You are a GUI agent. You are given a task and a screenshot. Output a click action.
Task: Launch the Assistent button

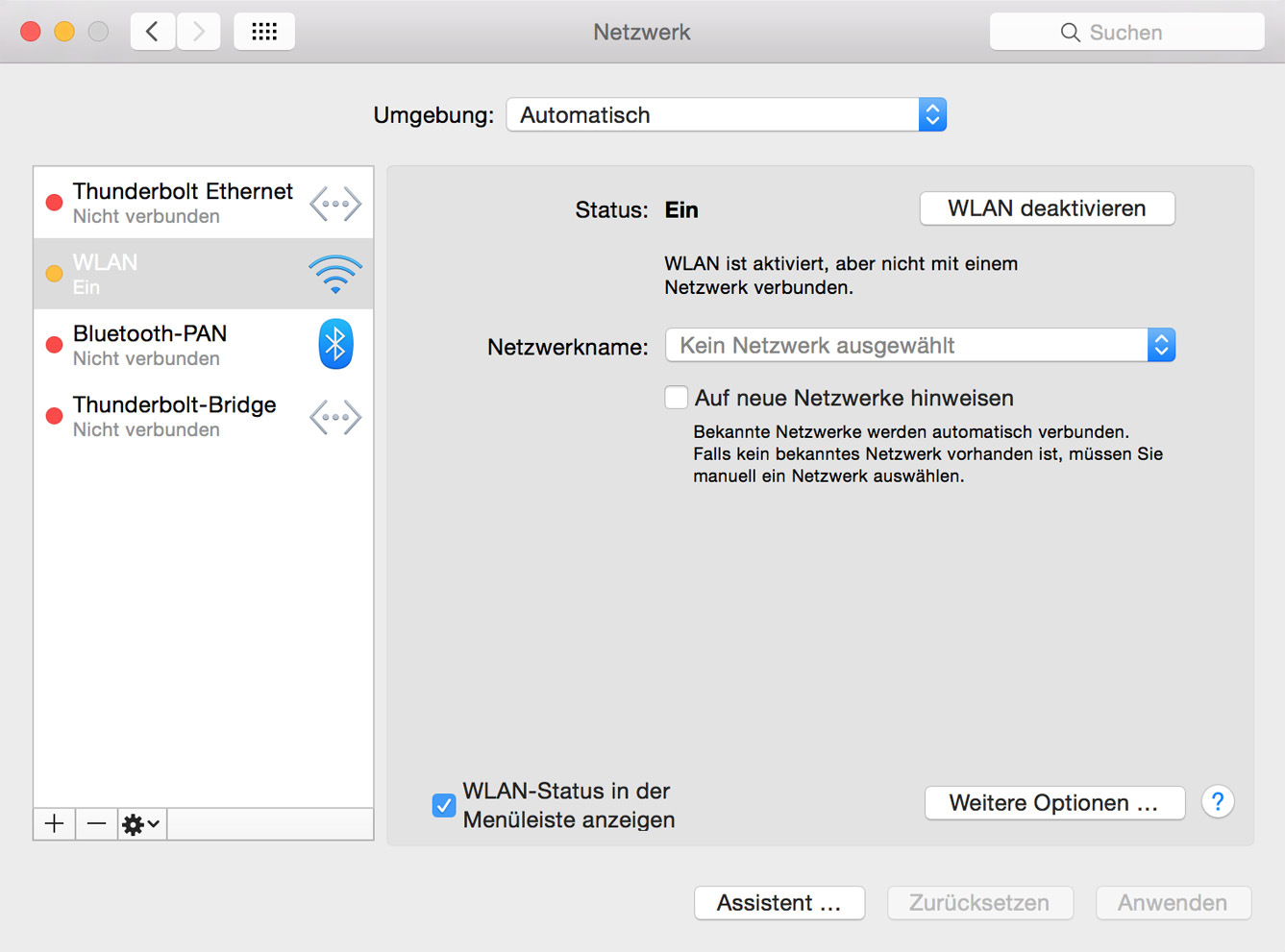pos(778,903)
